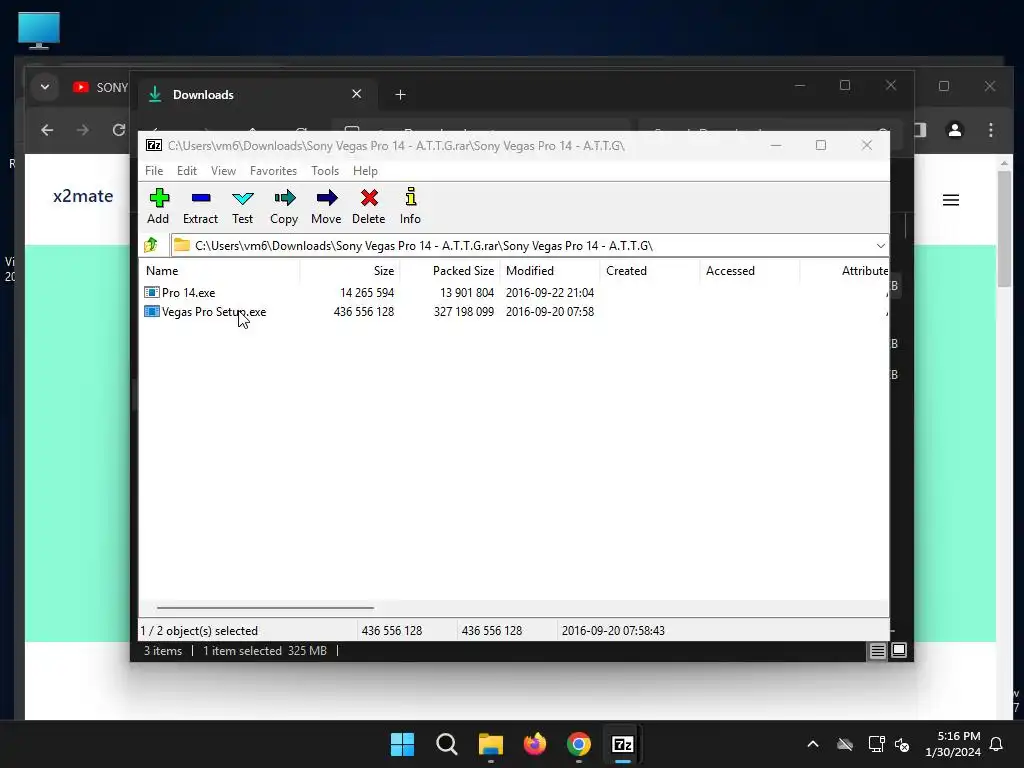1024x768 pixels.
Task: Choose the Move toolbar icon
Action: click(326, 198)
